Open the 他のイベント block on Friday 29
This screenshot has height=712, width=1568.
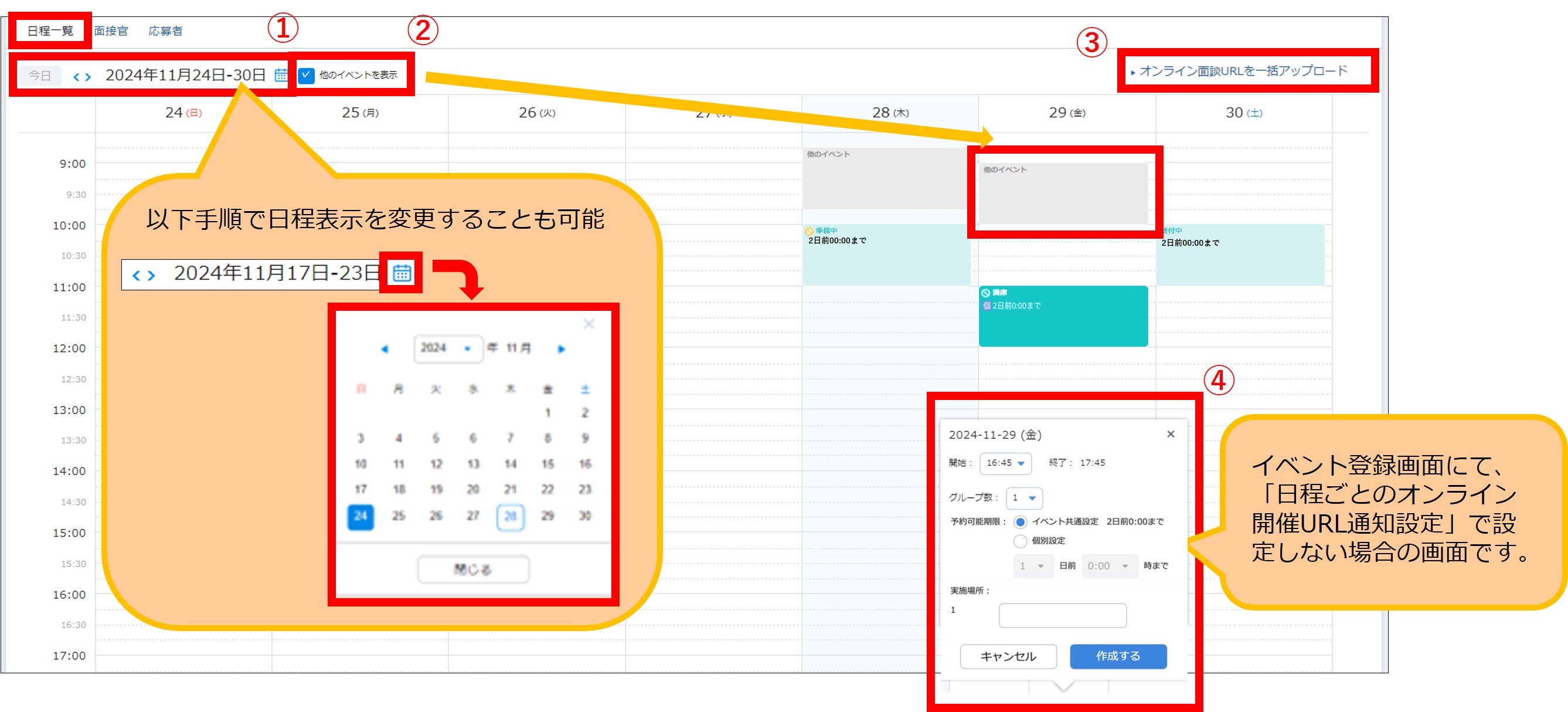(1063, 194)
